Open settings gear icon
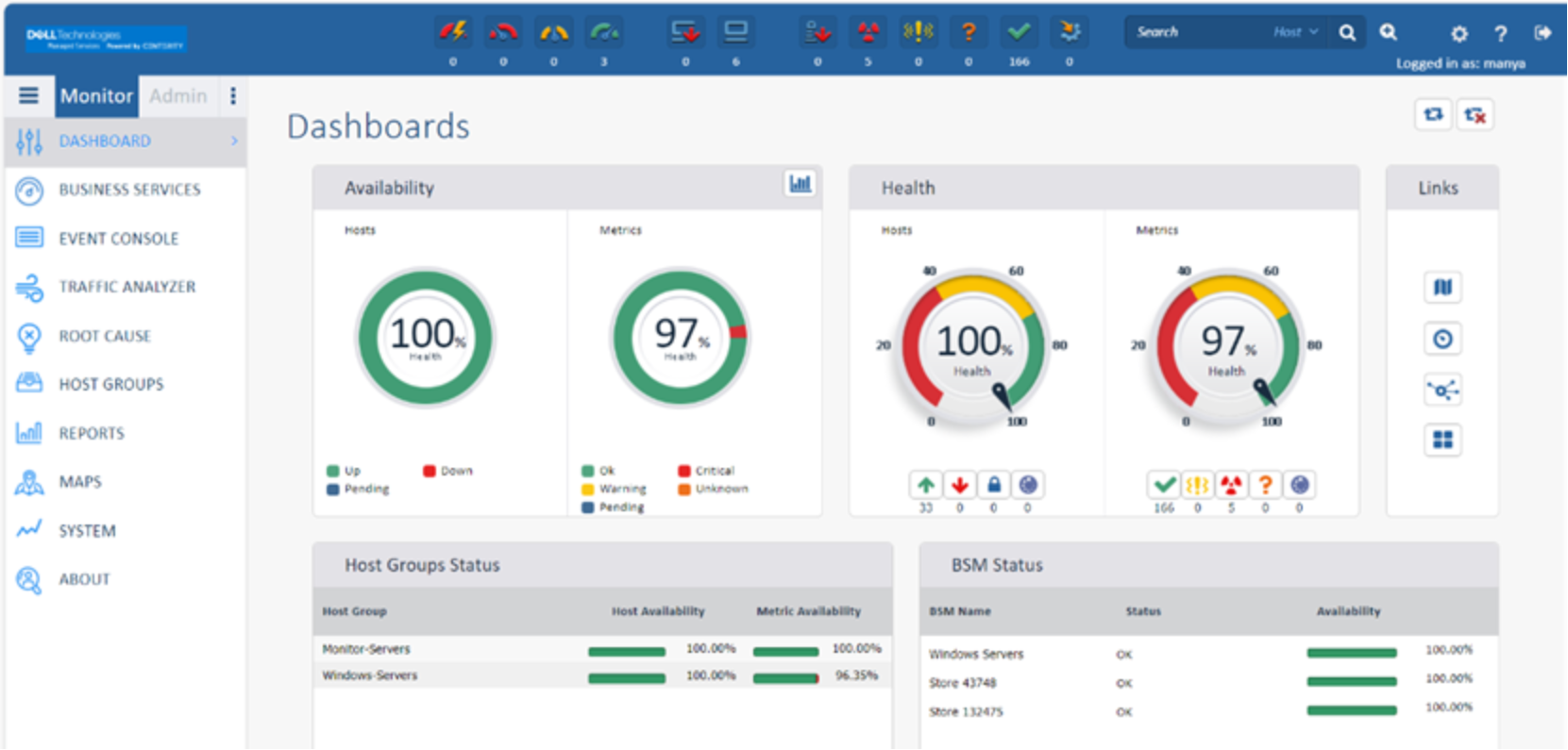 [1459, 34]
